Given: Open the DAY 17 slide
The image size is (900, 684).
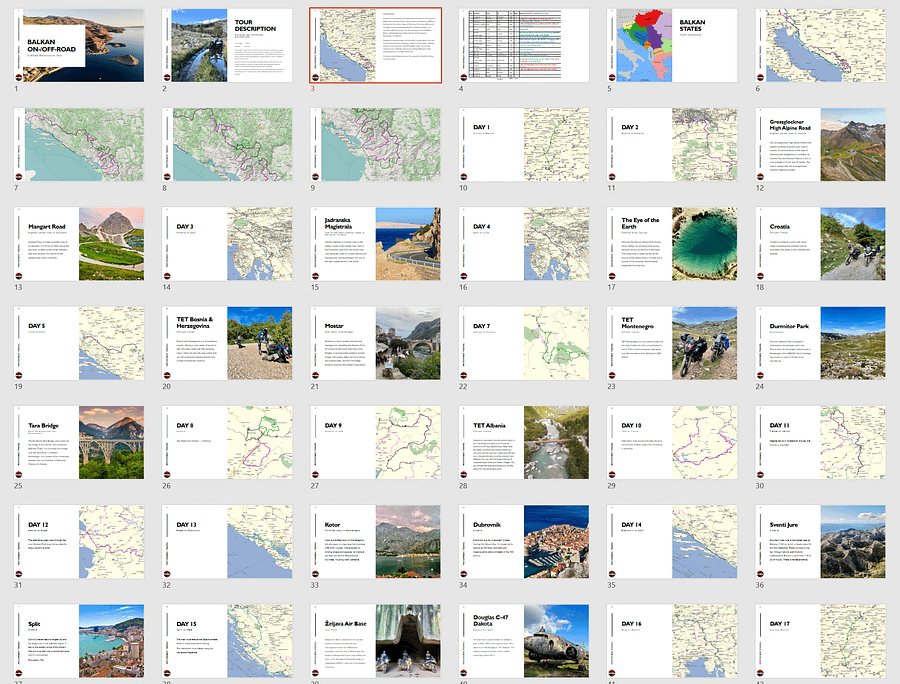Looking at the screenshot, I should coord(821,641).
